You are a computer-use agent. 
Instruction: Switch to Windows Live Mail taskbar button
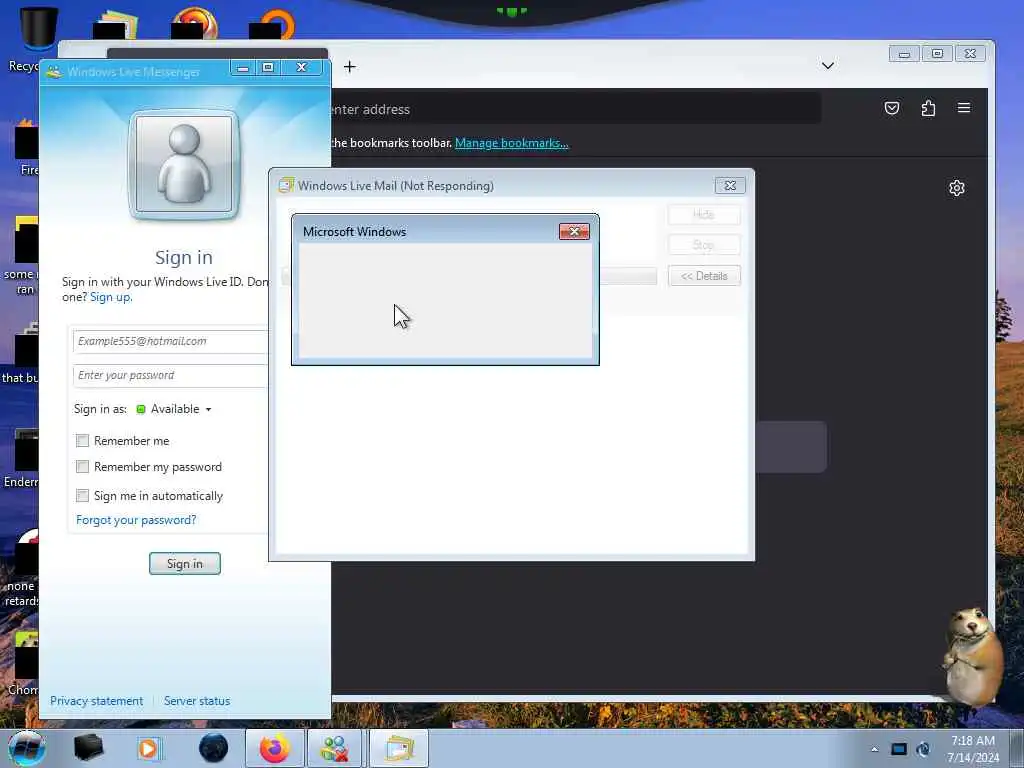pos(399,748)
